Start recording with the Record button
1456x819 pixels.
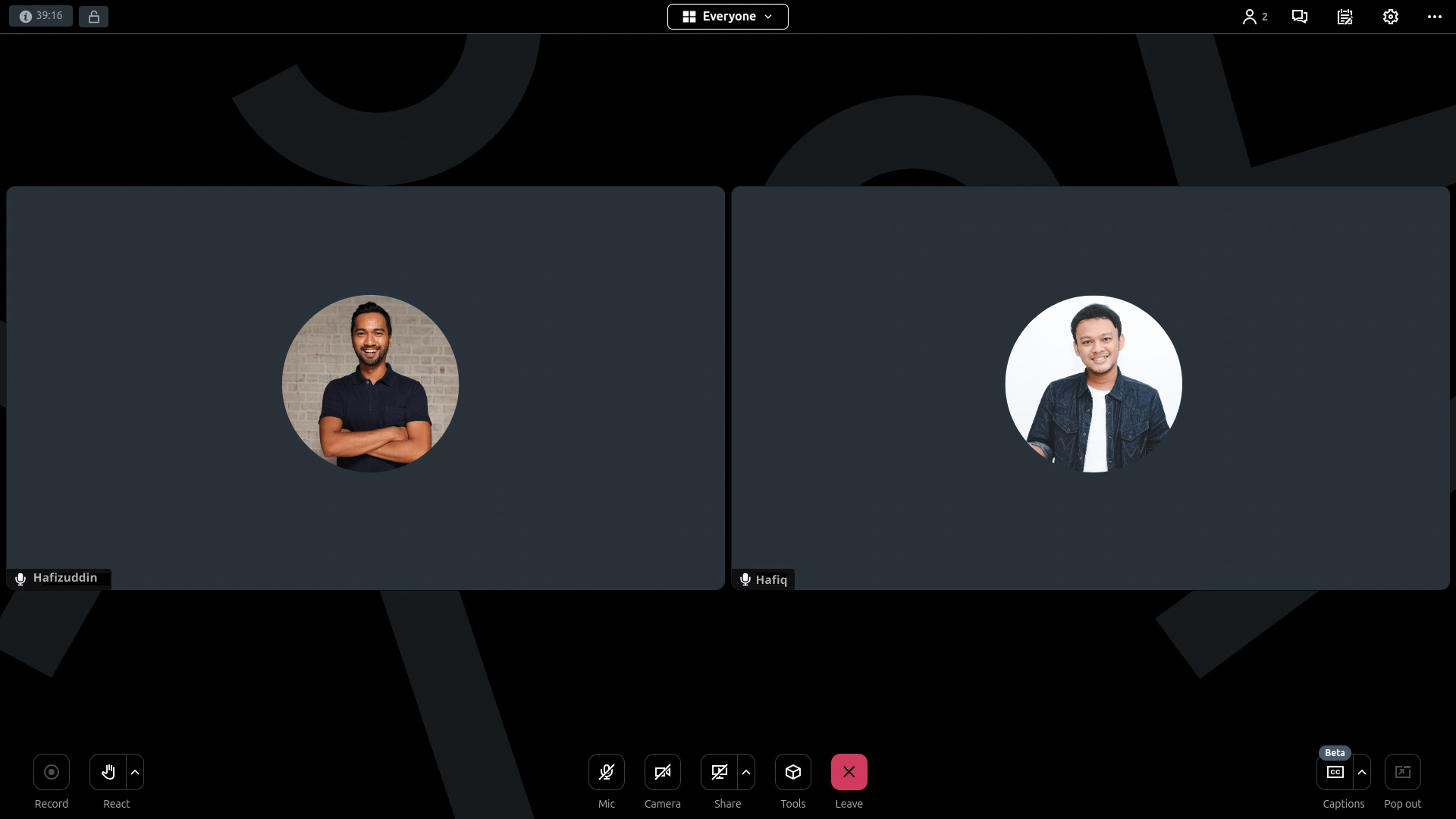52,772
